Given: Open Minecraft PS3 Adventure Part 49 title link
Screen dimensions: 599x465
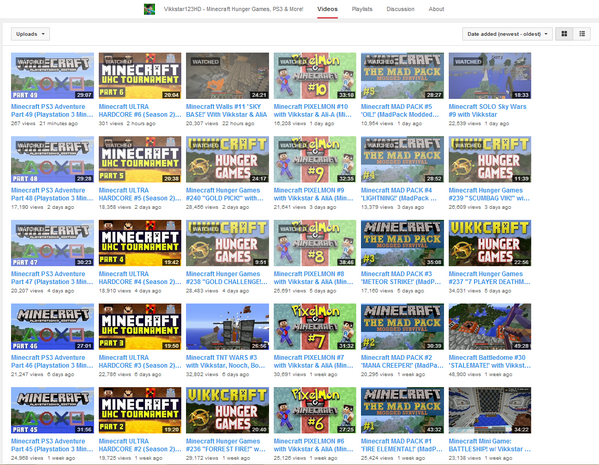Looking at the screenshot, I should pos(52,110).
